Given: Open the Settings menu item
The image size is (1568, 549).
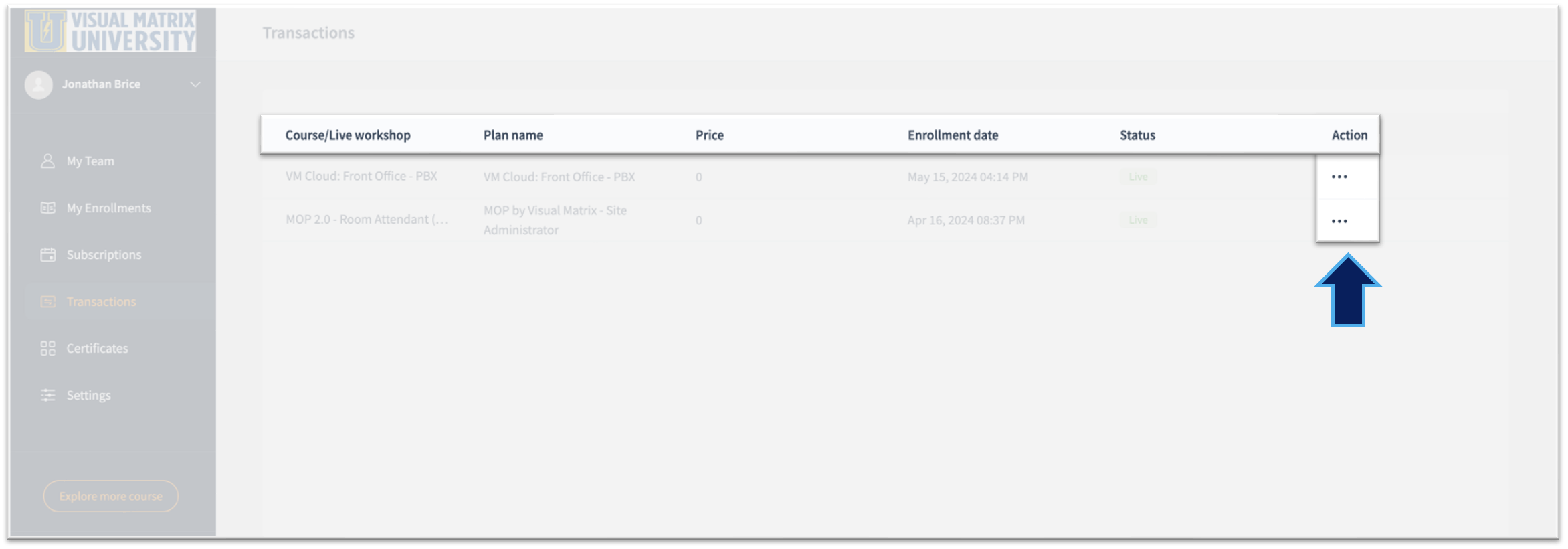Looking at the screenshot, I should point(88,396).
